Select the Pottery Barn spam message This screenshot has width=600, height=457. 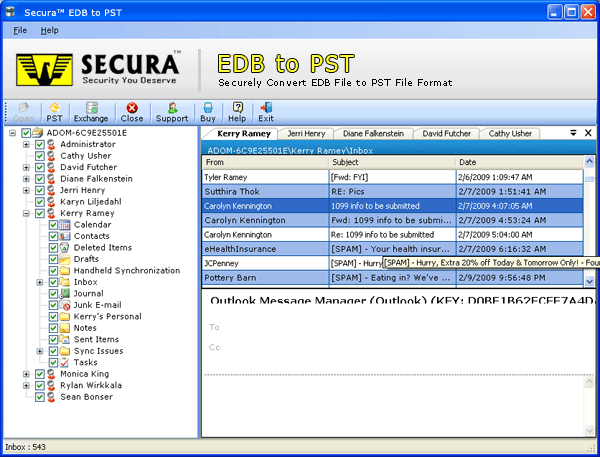click(393, 277)
